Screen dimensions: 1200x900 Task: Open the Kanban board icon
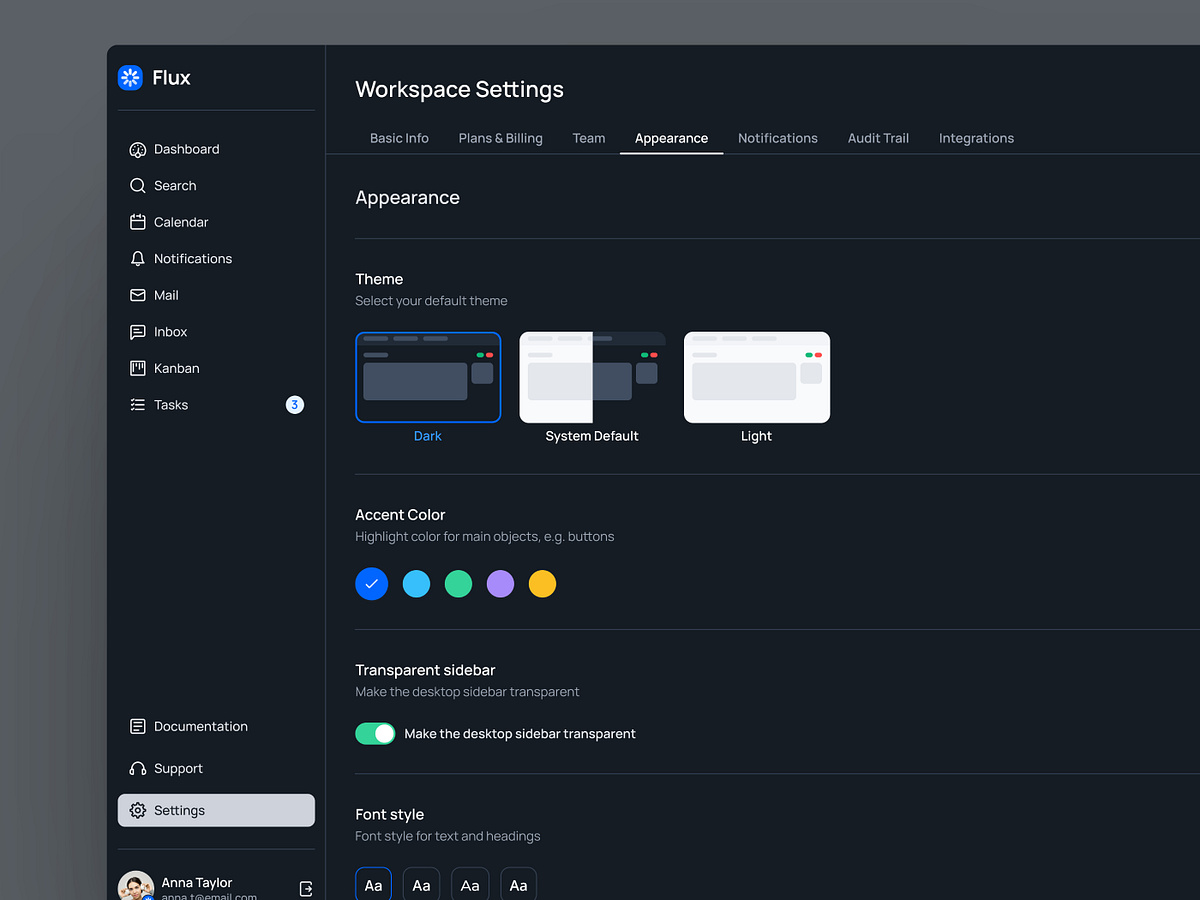137,368
